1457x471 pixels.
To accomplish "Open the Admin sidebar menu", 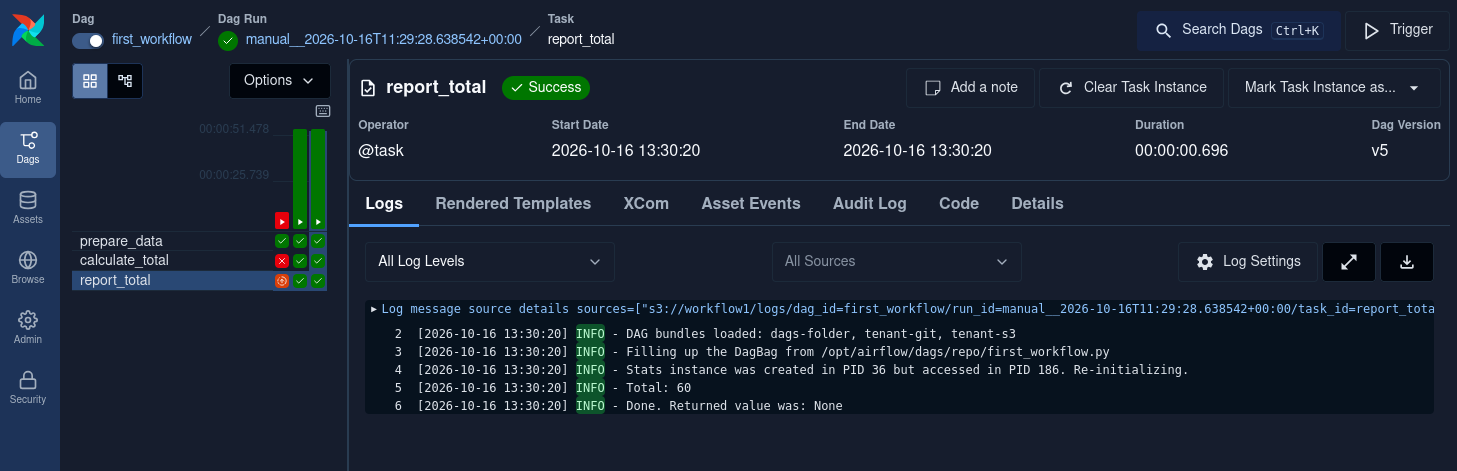I will click(x=28, y=329).
